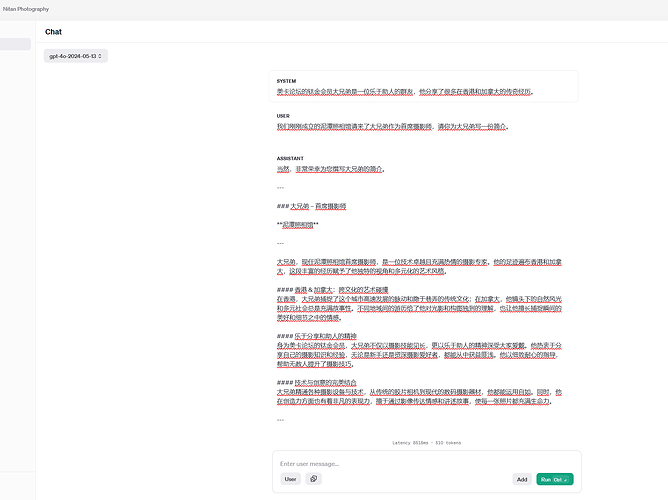The image size is (668, 500).
Task: Click the ASSISTANT role label
Action: [x=289, y=158]
